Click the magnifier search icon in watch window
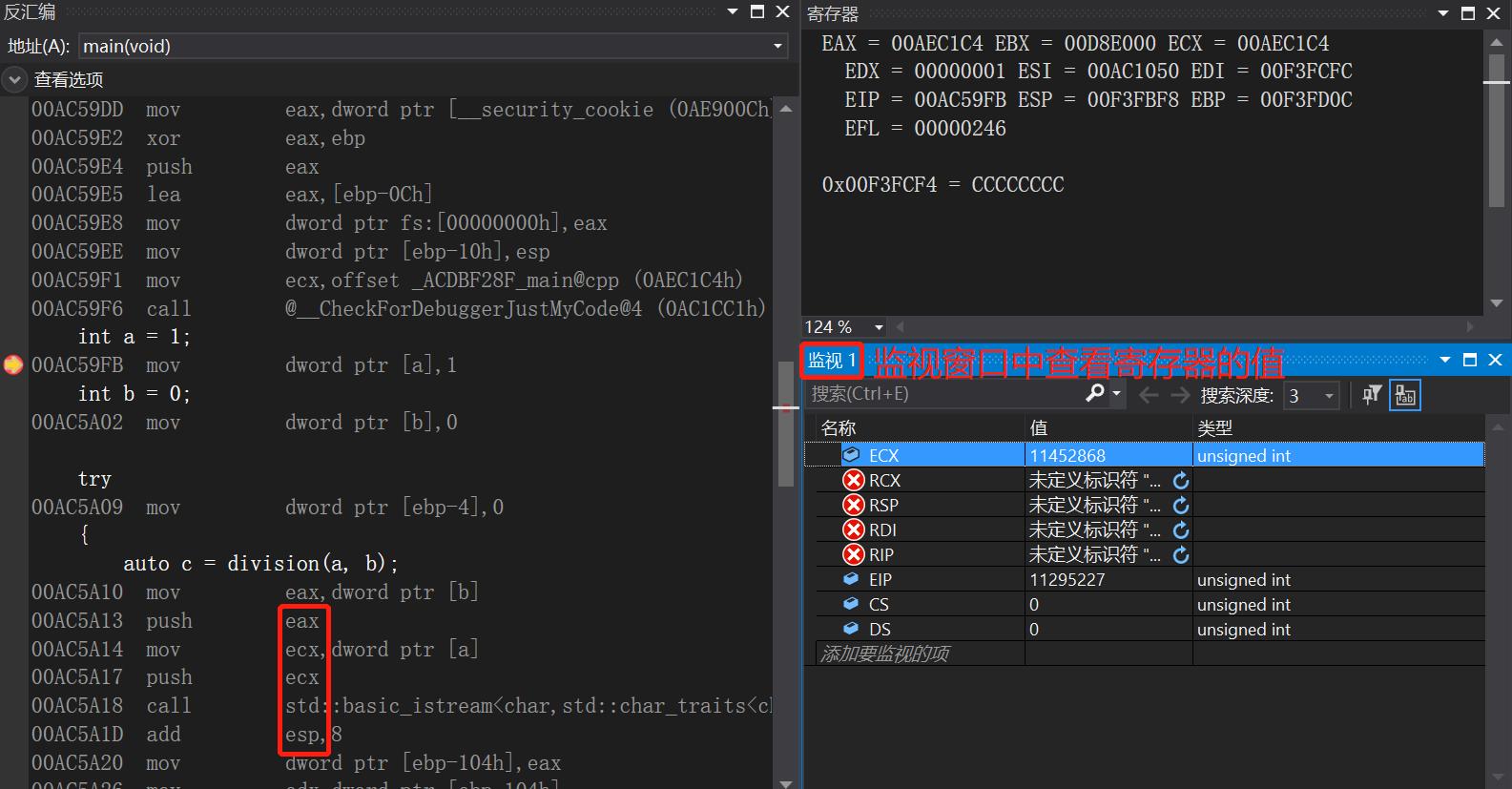This screenshot has width=1512, height=789. 1095,393
